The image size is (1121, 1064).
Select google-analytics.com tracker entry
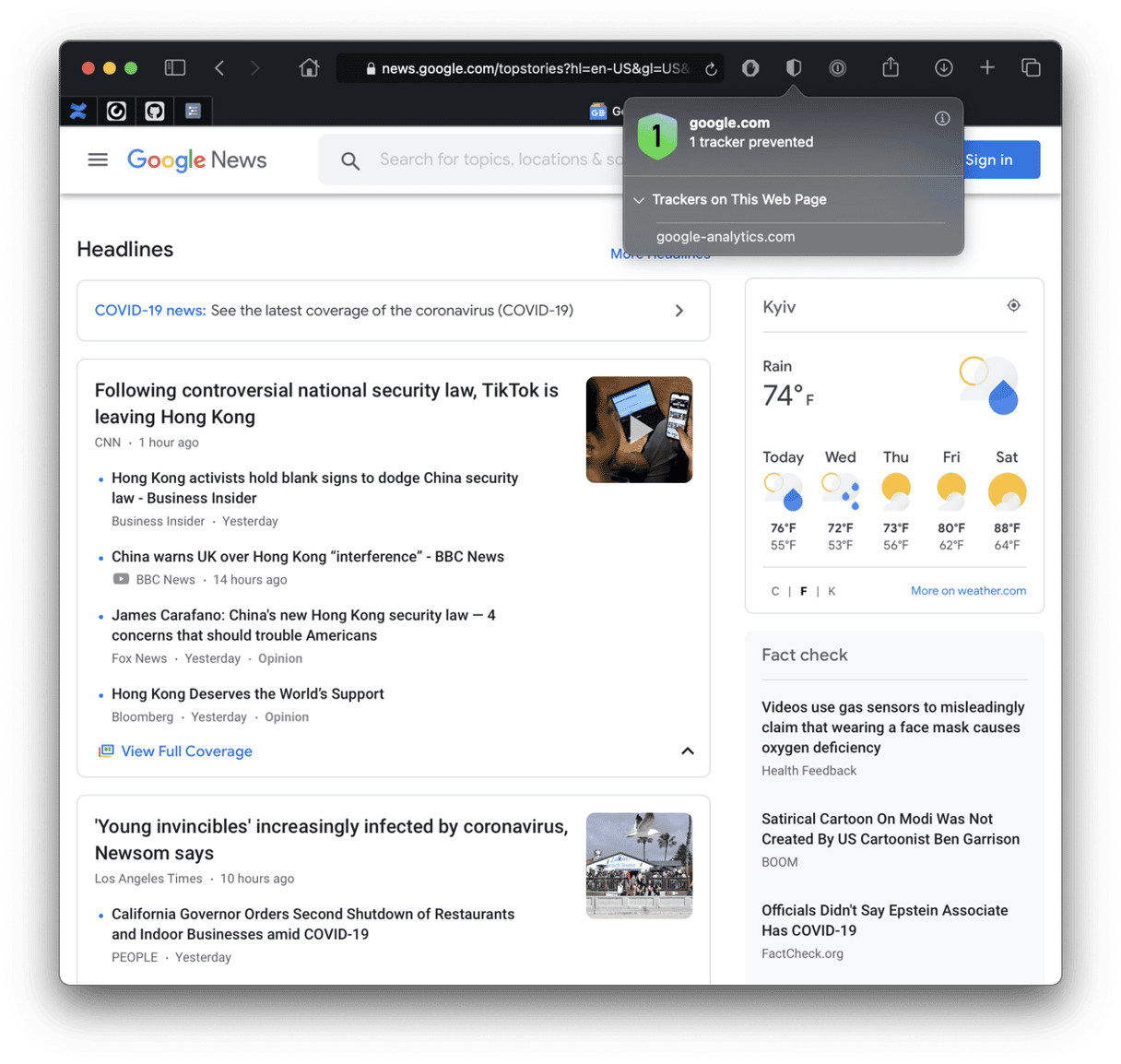726,237
